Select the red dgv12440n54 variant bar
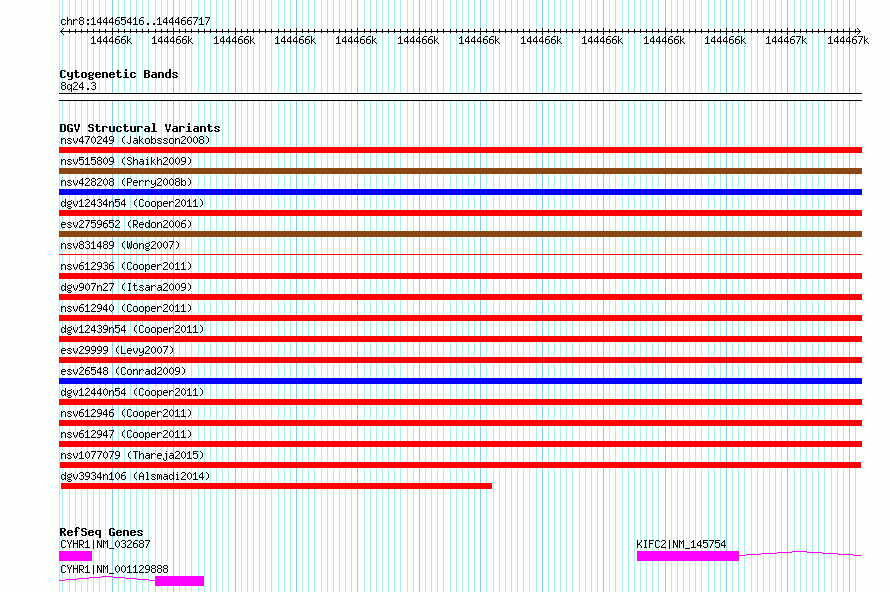890x592 pixels. click(x=460, y=402)
